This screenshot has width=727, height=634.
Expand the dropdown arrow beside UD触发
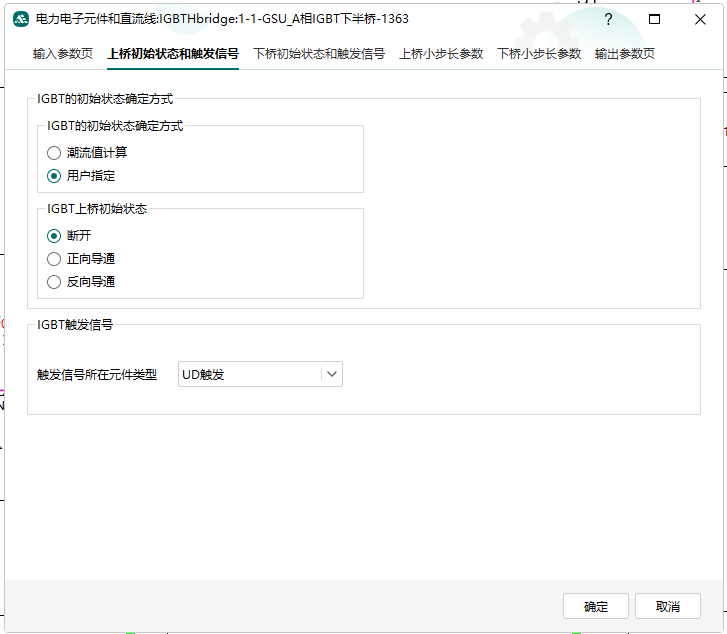[332, 375]
